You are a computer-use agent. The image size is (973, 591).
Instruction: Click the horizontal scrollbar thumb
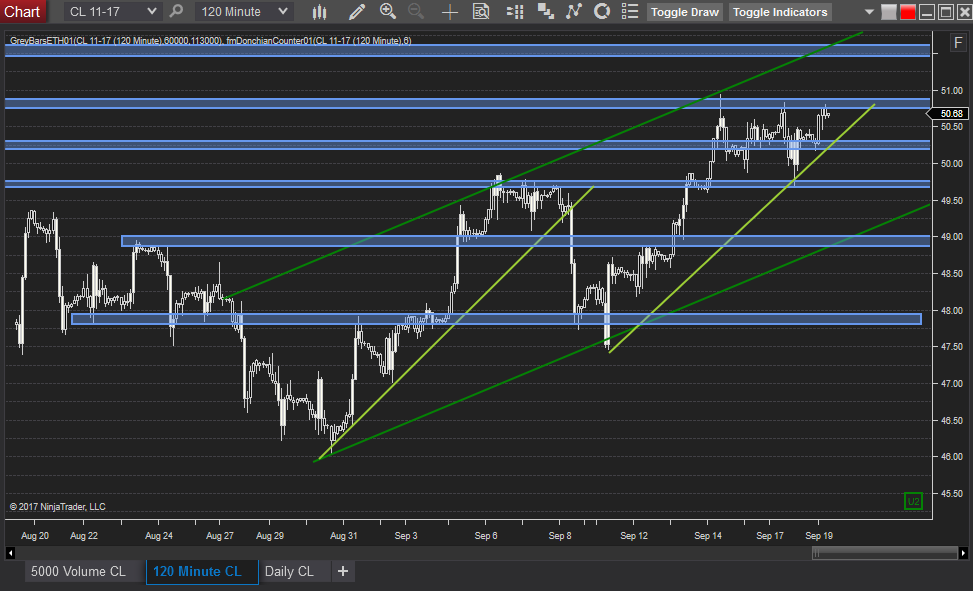pyautogui.click(x=885, y=553)
